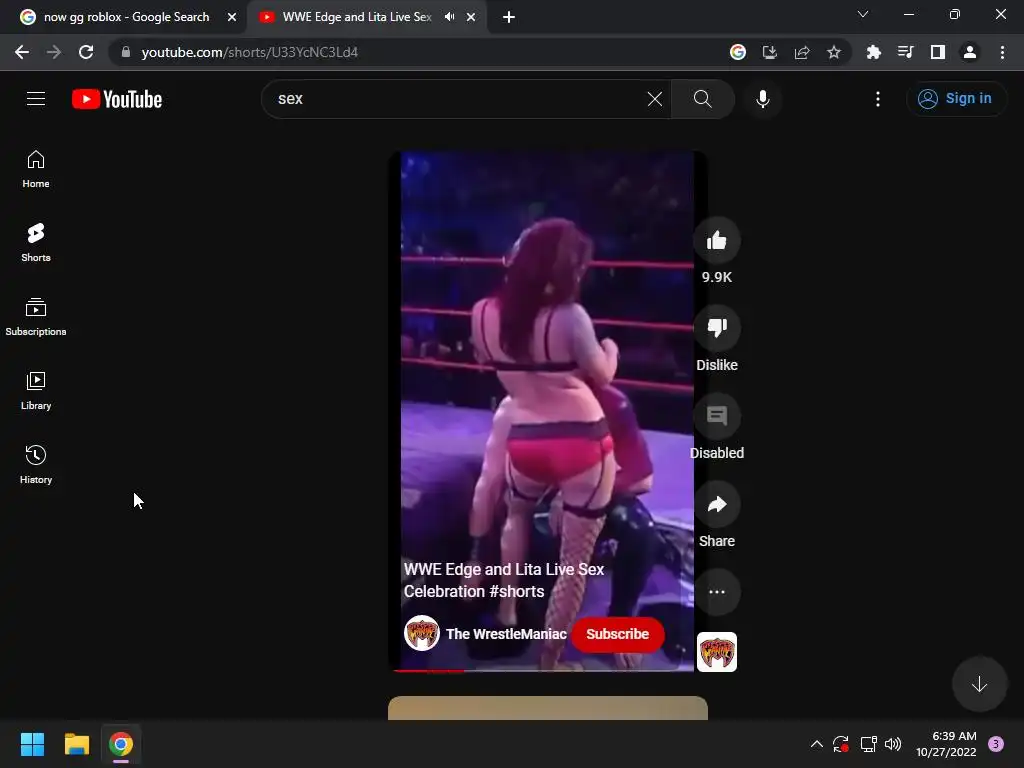
Task: Go to next short with down arrow
Action: click(x=979, y=684)
